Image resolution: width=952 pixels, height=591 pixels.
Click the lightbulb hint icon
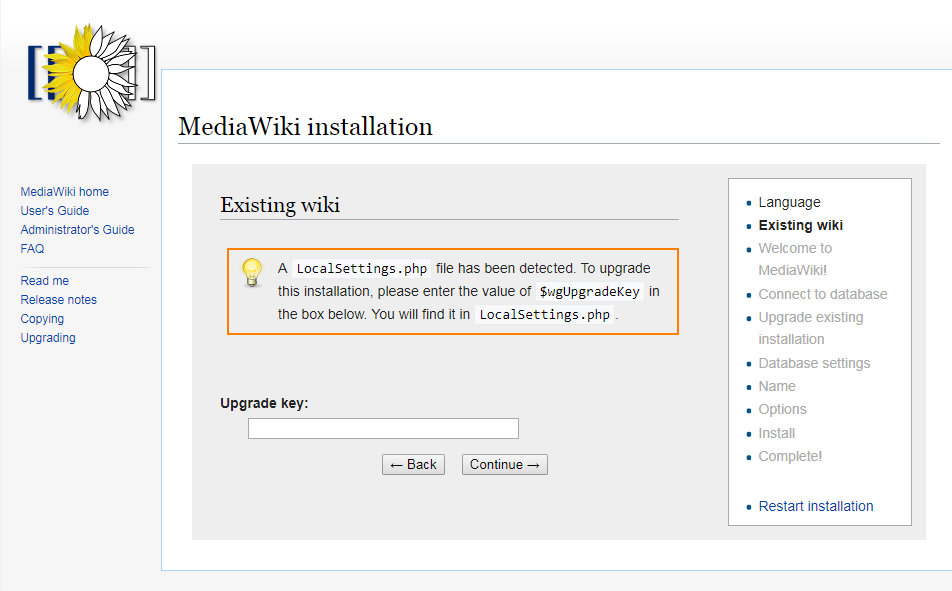[251, 272]
